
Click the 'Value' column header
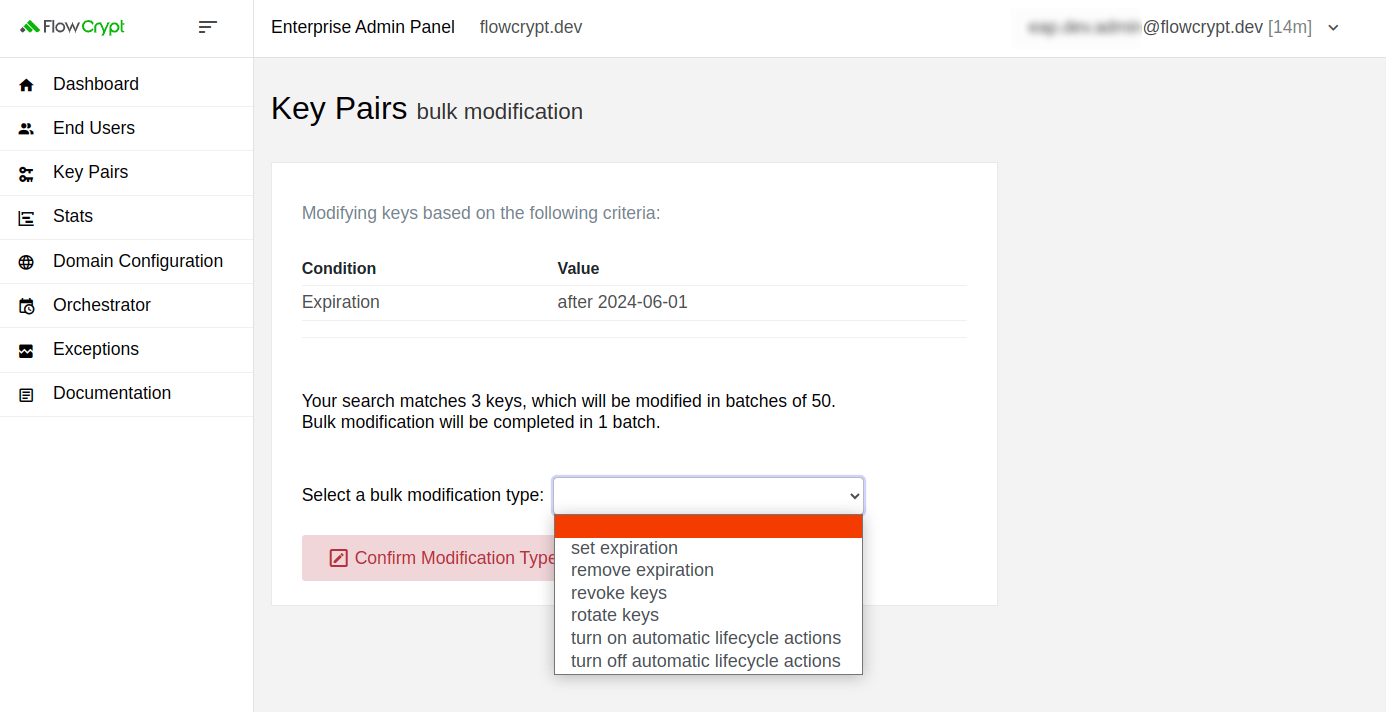pyautogui.click(x=578, y=268)
